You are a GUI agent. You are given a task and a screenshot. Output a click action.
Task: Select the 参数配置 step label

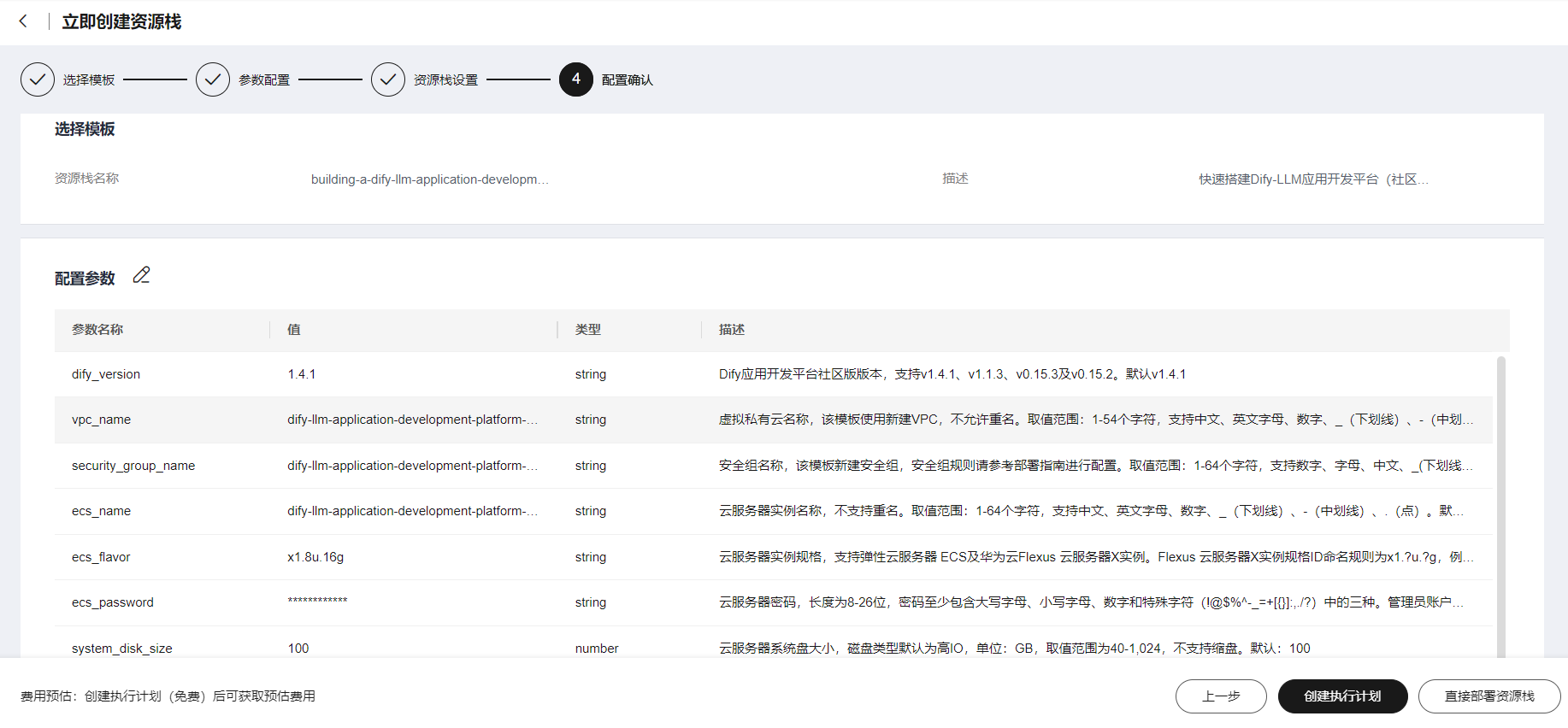click(x=264, y=79)
